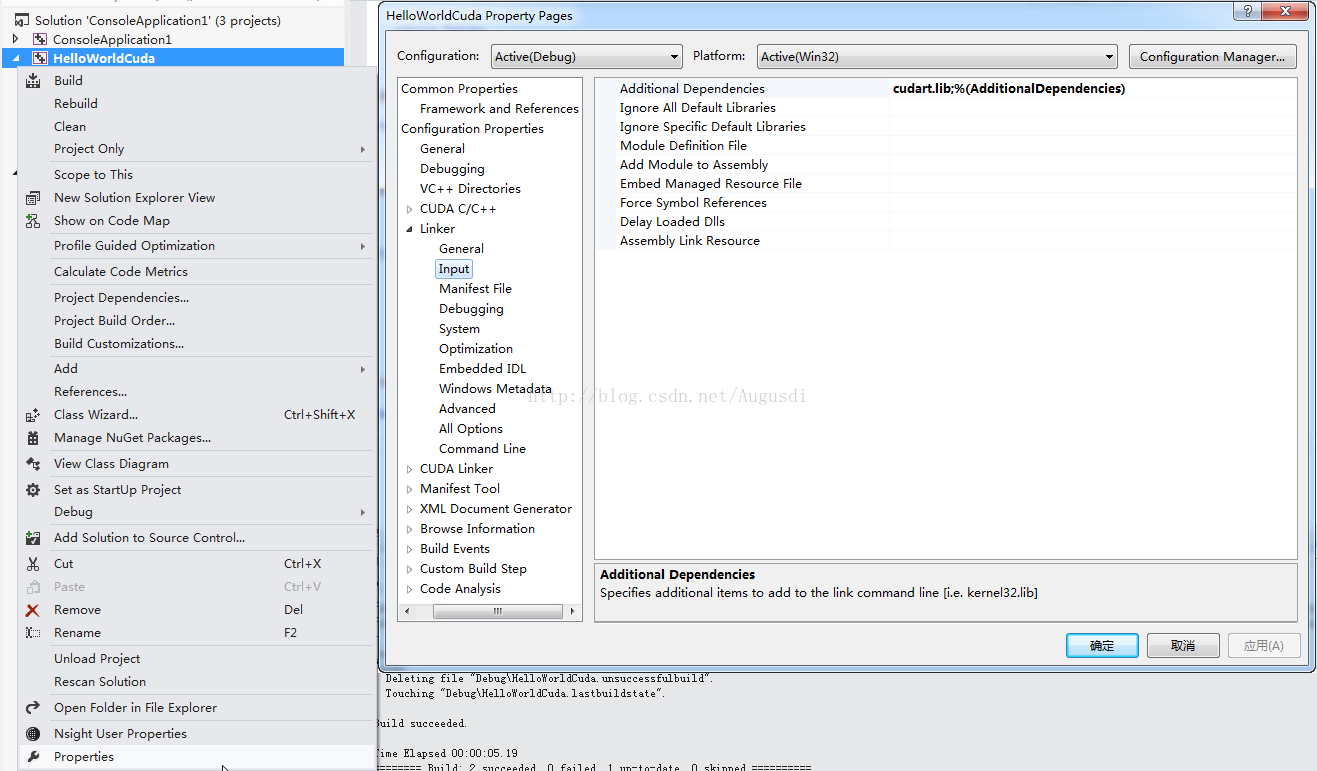1317x771 pixels.
Task: Click the ConsoleApplication1 project icon
Action: coord(41,39)
